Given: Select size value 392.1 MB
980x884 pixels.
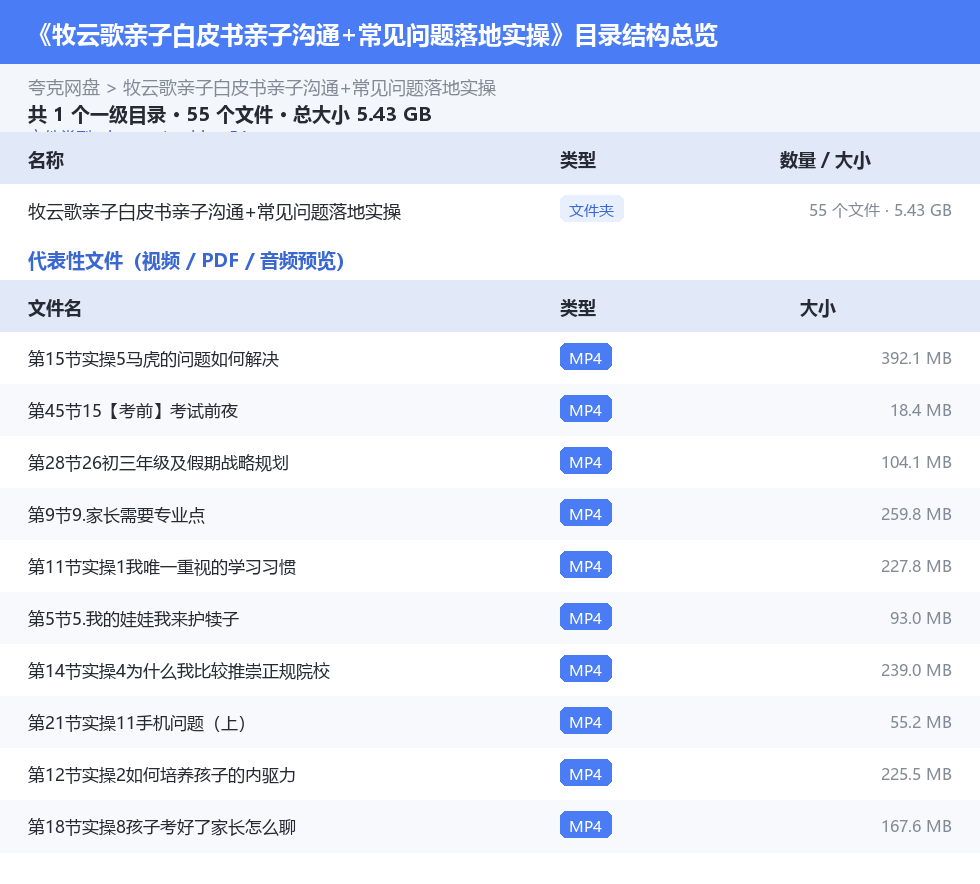Looking at the screenshot, I should tap(916, 358).
